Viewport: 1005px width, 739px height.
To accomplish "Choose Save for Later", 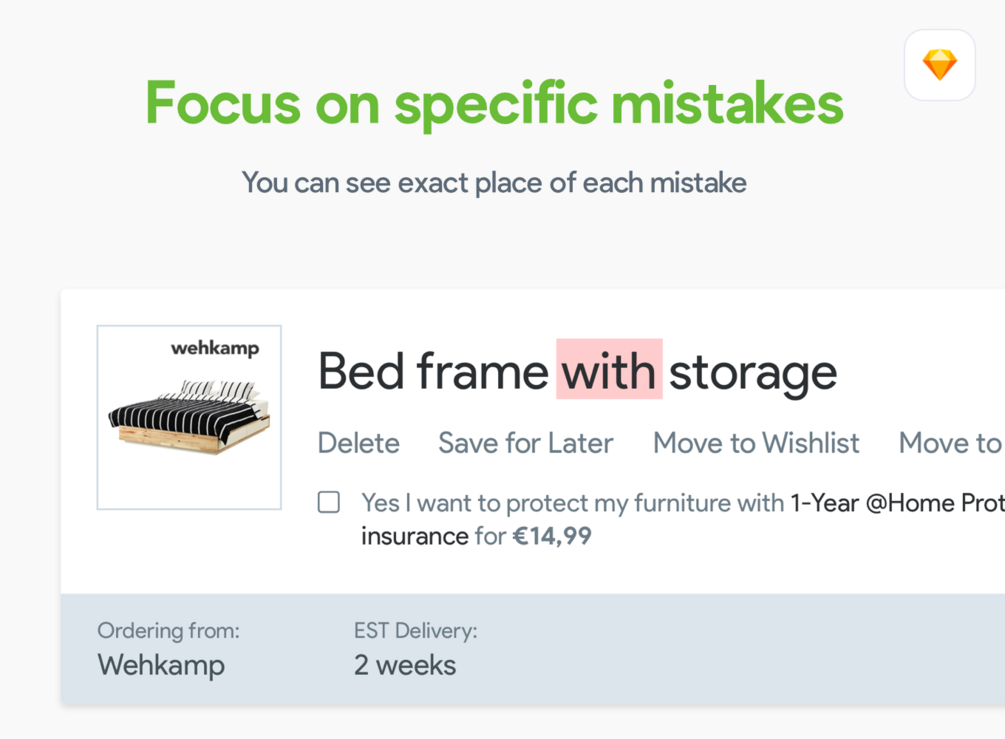I will pos(526,443).
